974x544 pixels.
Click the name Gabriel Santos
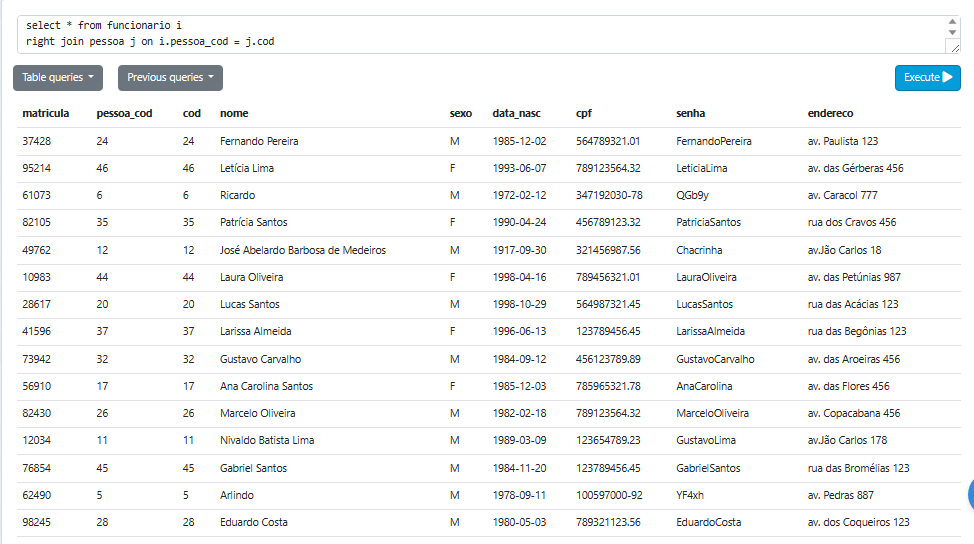[x=253, y=468]
